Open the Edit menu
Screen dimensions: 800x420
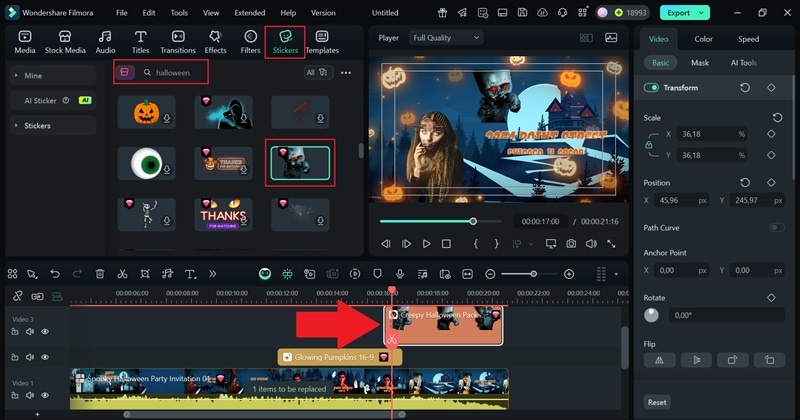(x=148, y=13)
